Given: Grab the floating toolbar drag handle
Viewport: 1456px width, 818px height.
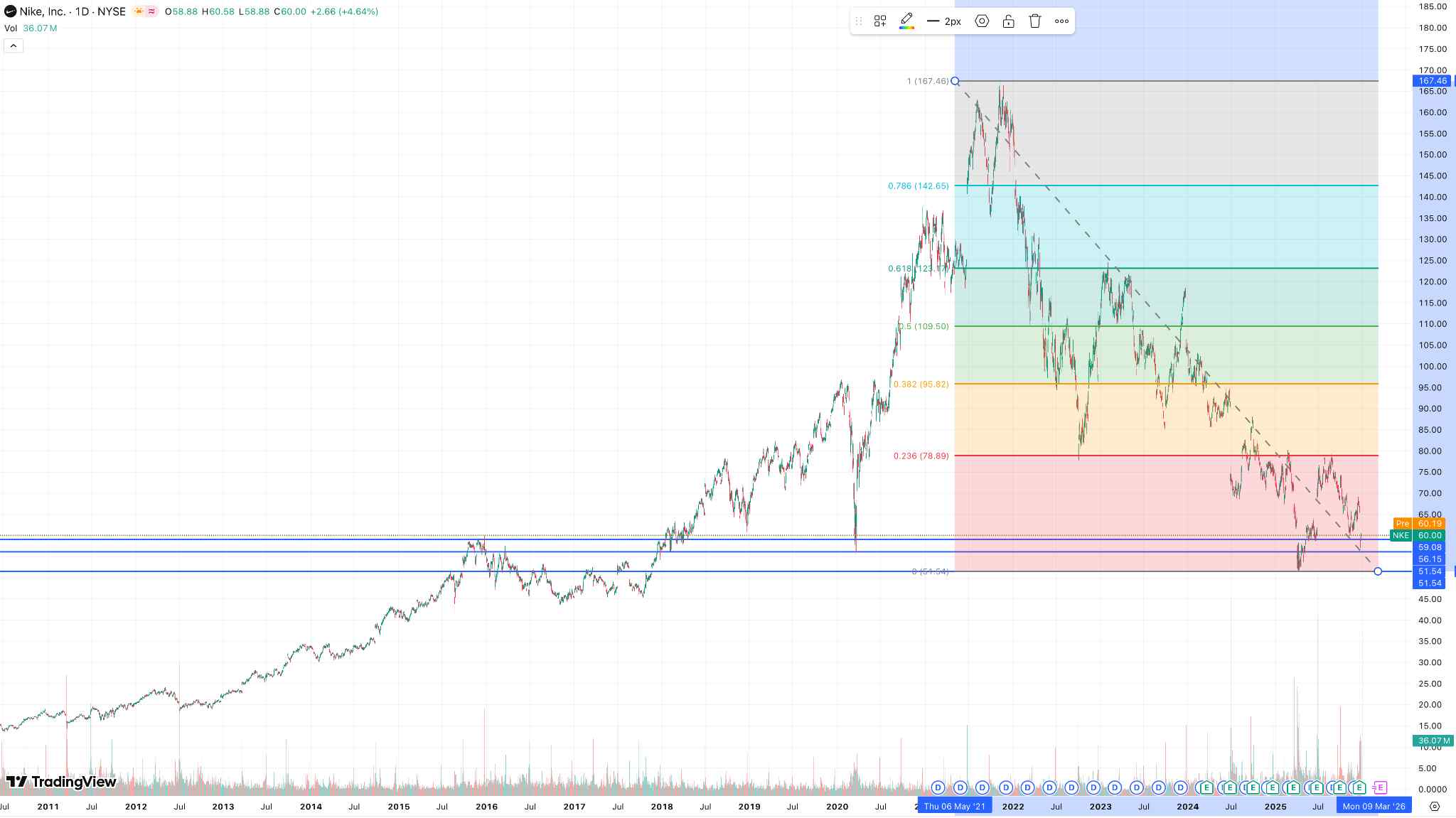Looking at the screenshot, I should tap(859, 21).
